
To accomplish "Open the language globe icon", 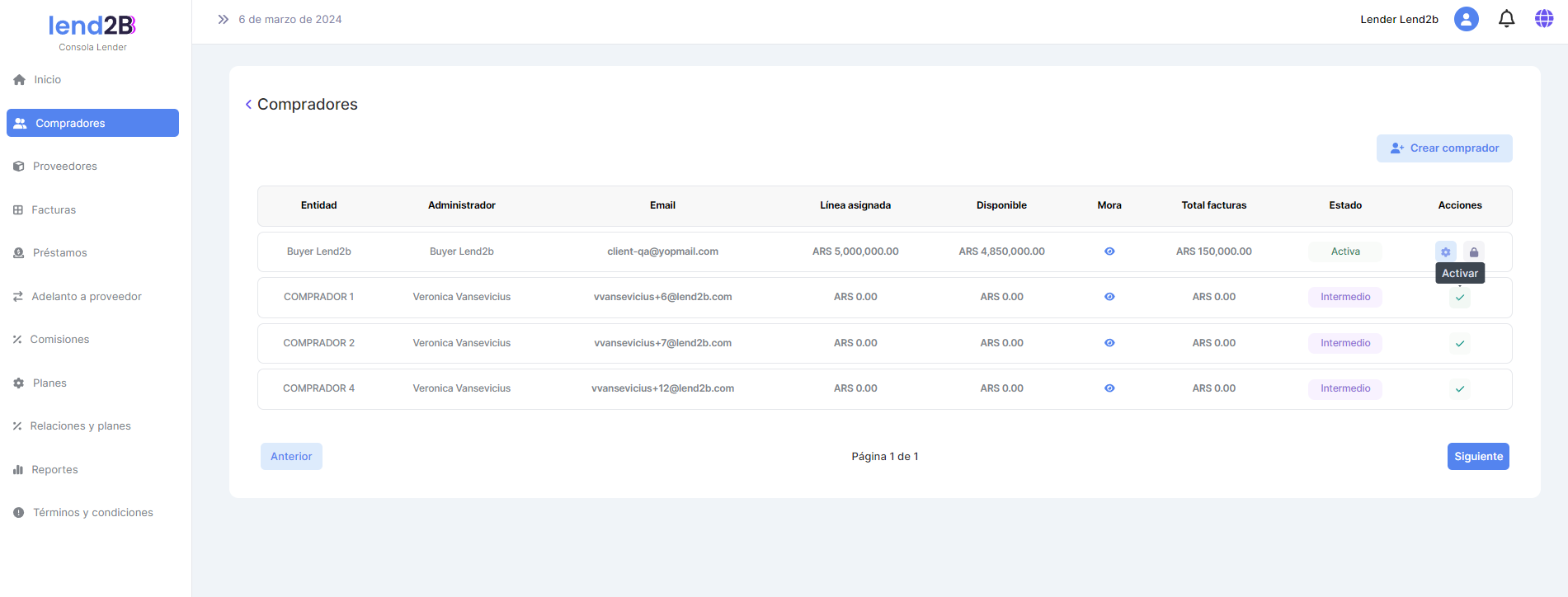I will coord(1544,19).
